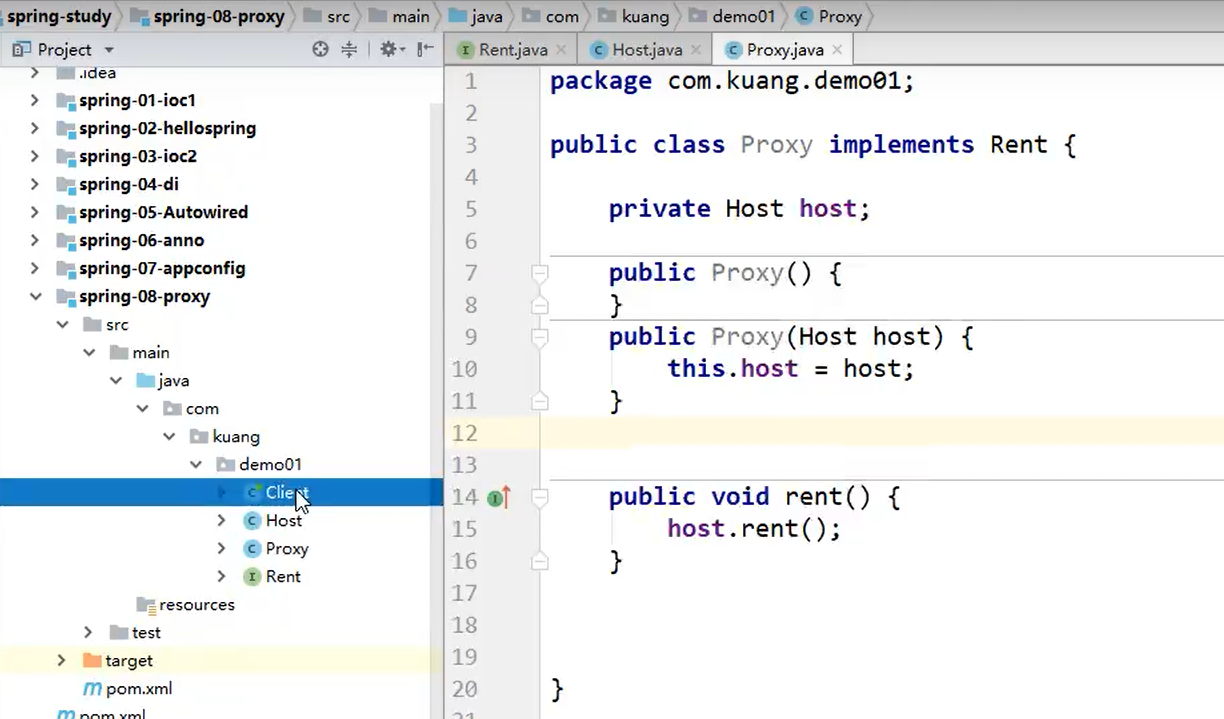1224x719 pixels.
Task: Collapse the main folder arrow
Action: 89,352
